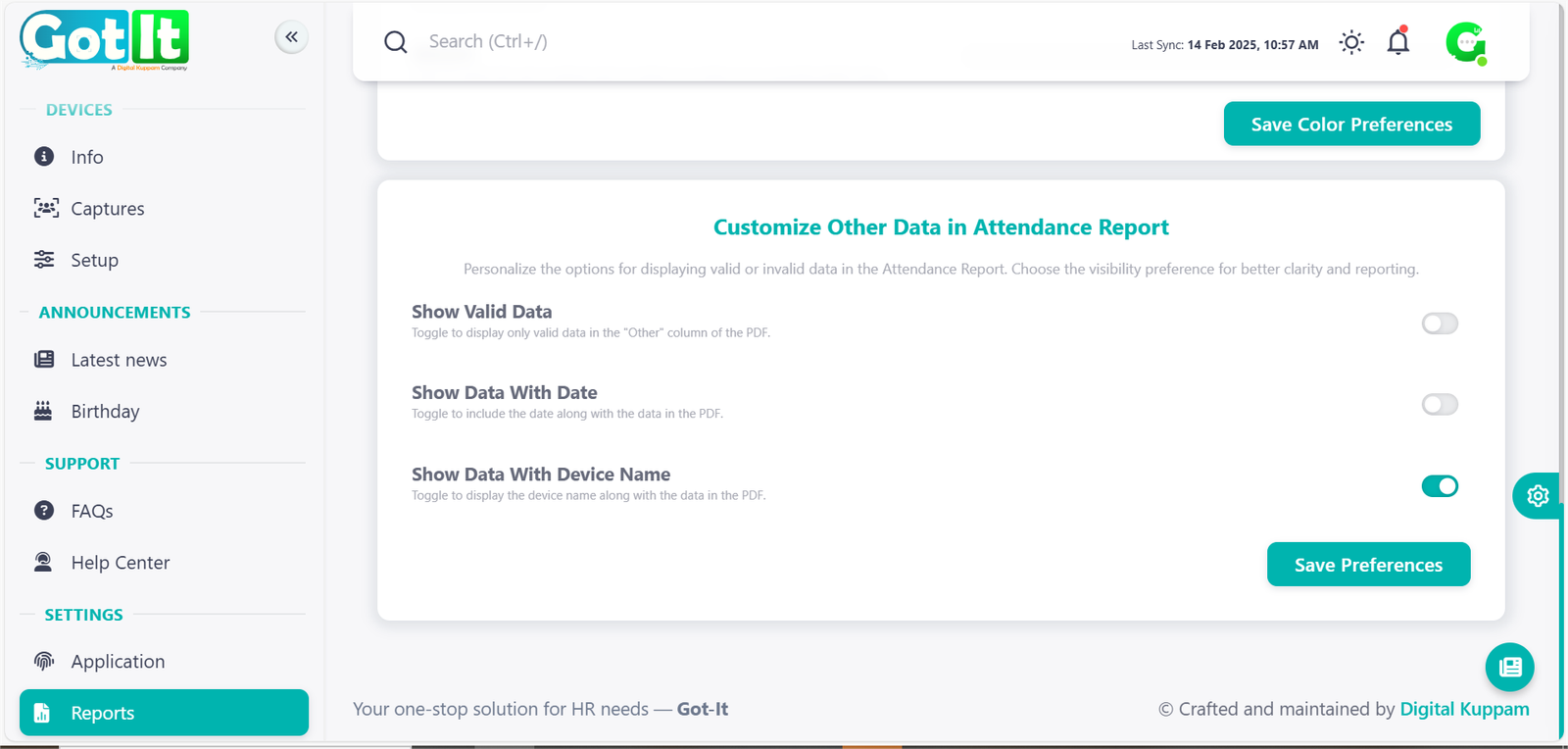1568x749 pixels.
Task: Collapse the sidebar with double chevron
Action: [291, 37]
